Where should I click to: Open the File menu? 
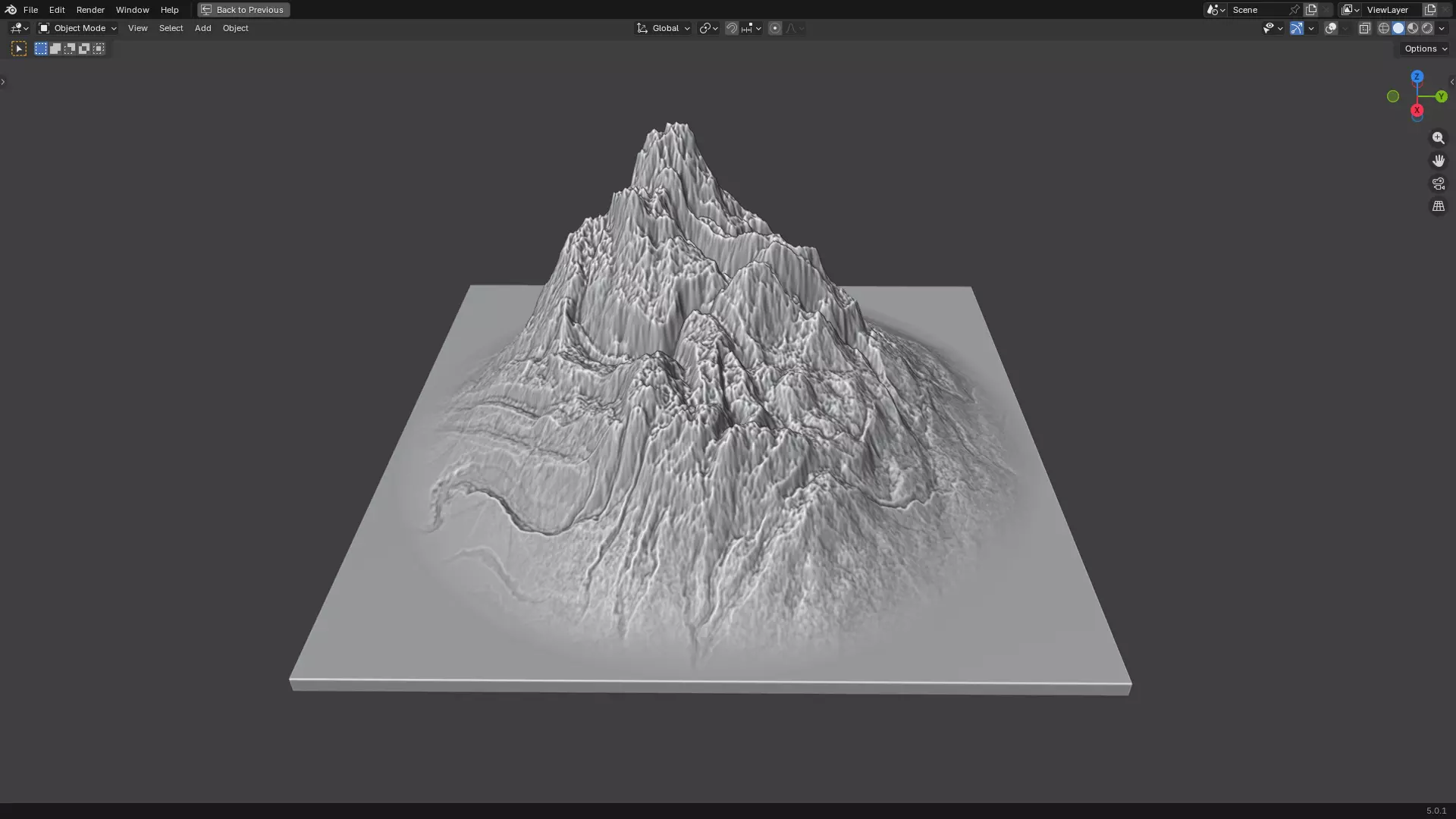[x=30, y=10]
